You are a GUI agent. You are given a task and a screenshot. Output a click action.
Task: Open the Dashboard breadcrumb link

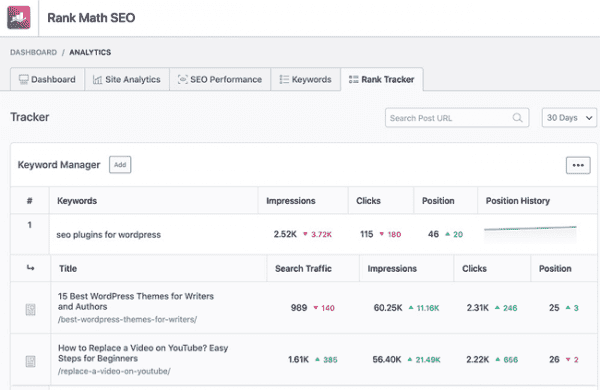[33, 52]
